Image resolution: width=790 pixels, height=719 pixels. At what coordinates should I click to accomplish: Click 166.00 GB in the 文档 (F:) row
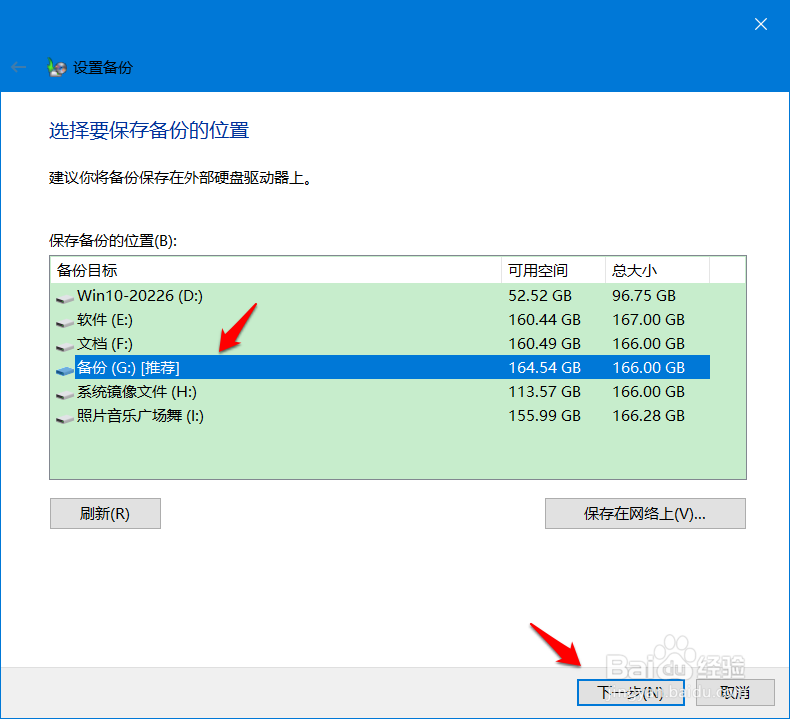648,344
